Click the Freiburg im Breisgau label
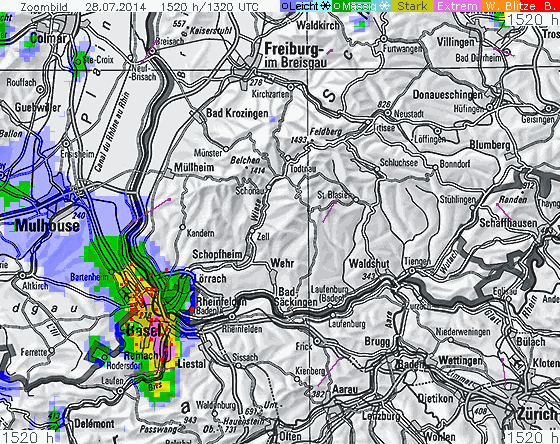Screen dimensions: 560x444 (295, 55)
